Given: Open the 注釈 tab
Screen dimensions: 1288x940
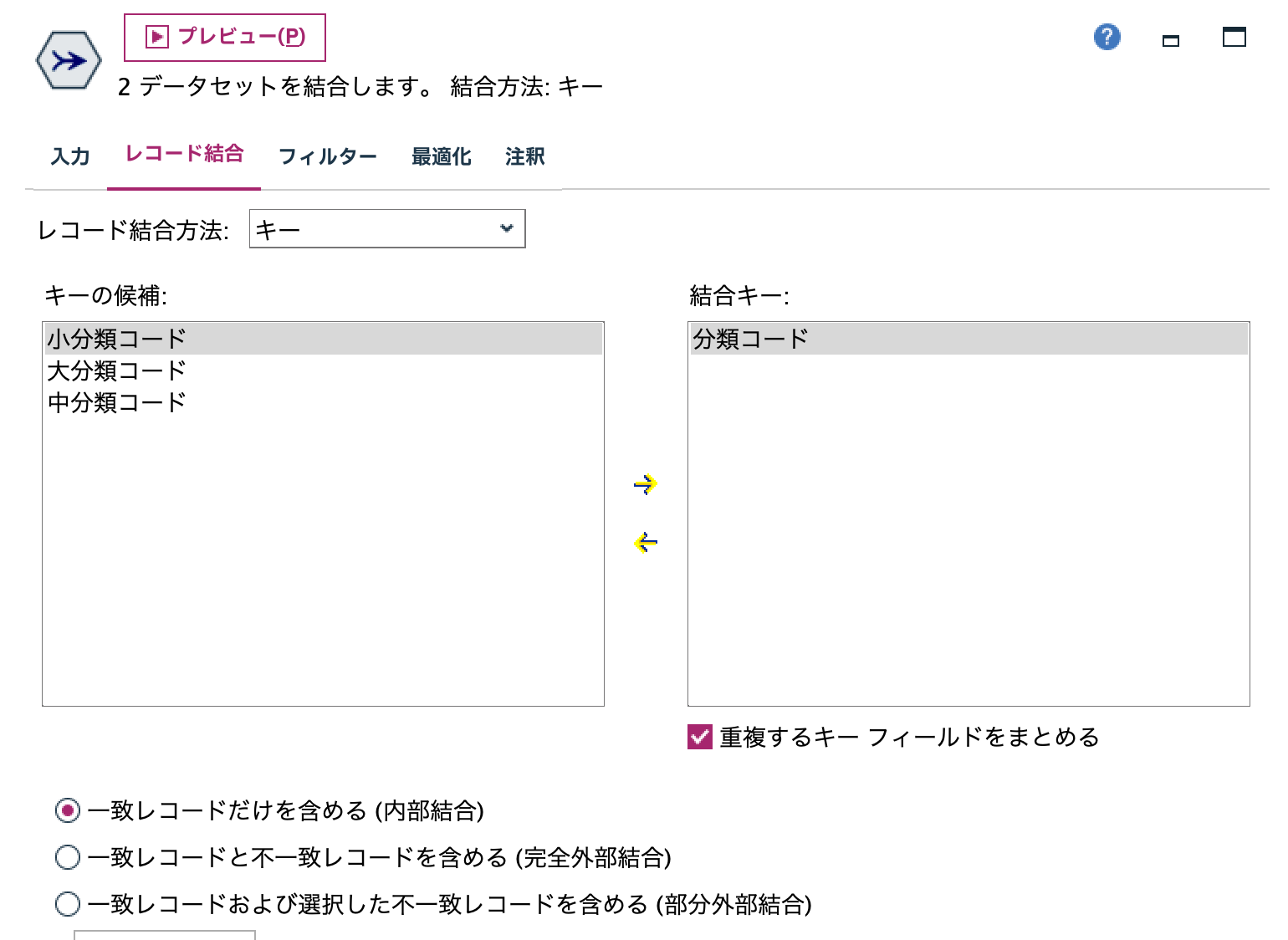Looking at the screenshot, I should click(x=523, y=156).
